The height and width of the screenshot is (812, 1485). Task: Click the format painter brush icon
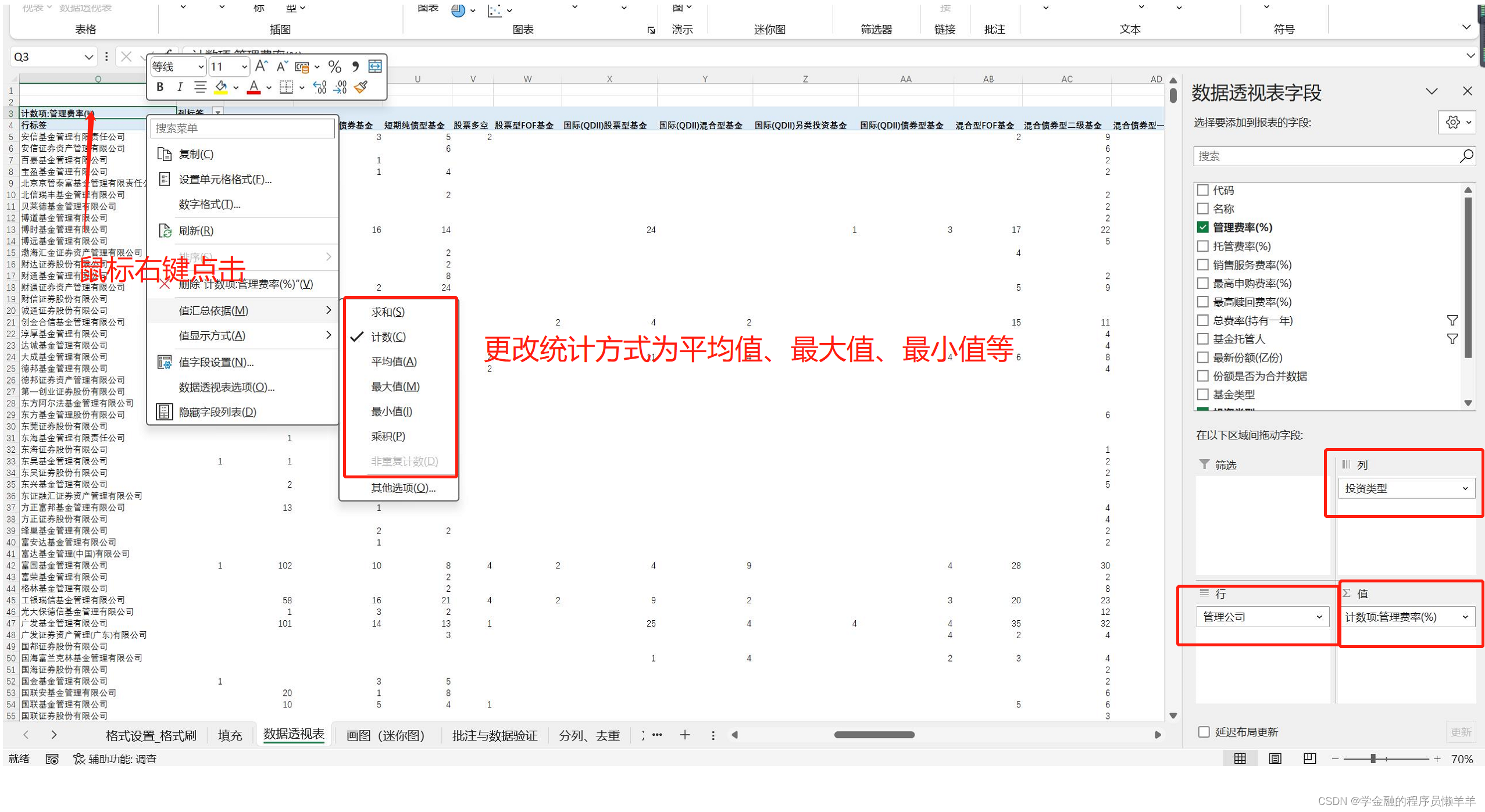tap(361, 87)
